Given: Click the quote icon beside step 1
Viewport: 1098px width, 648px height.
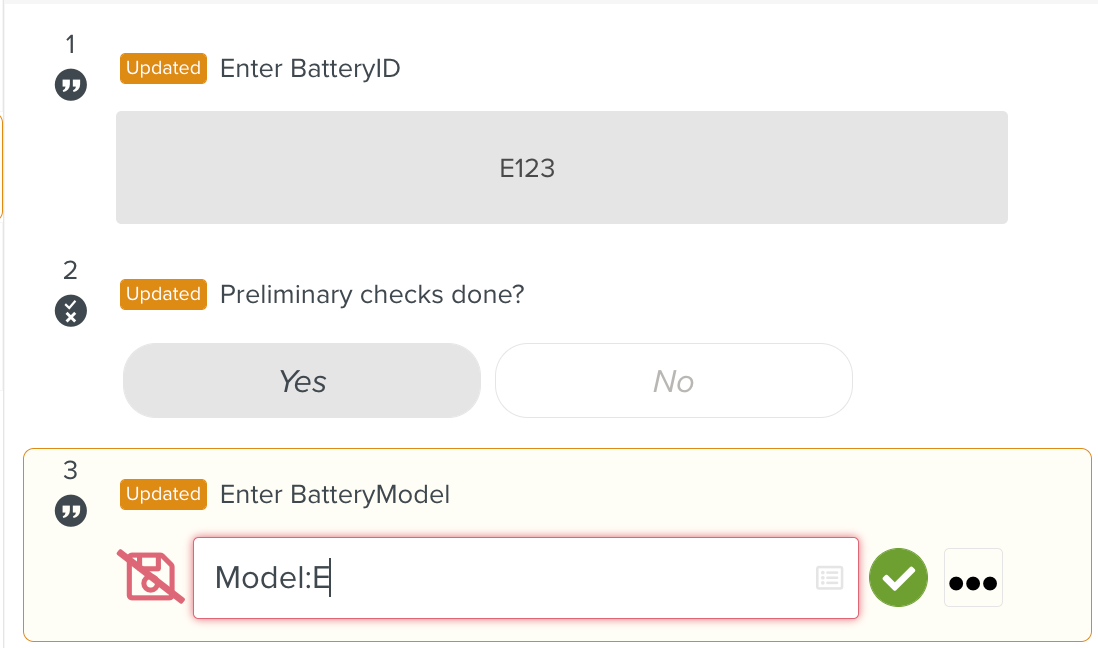Looking at the screenshot, I should point(71,85).
